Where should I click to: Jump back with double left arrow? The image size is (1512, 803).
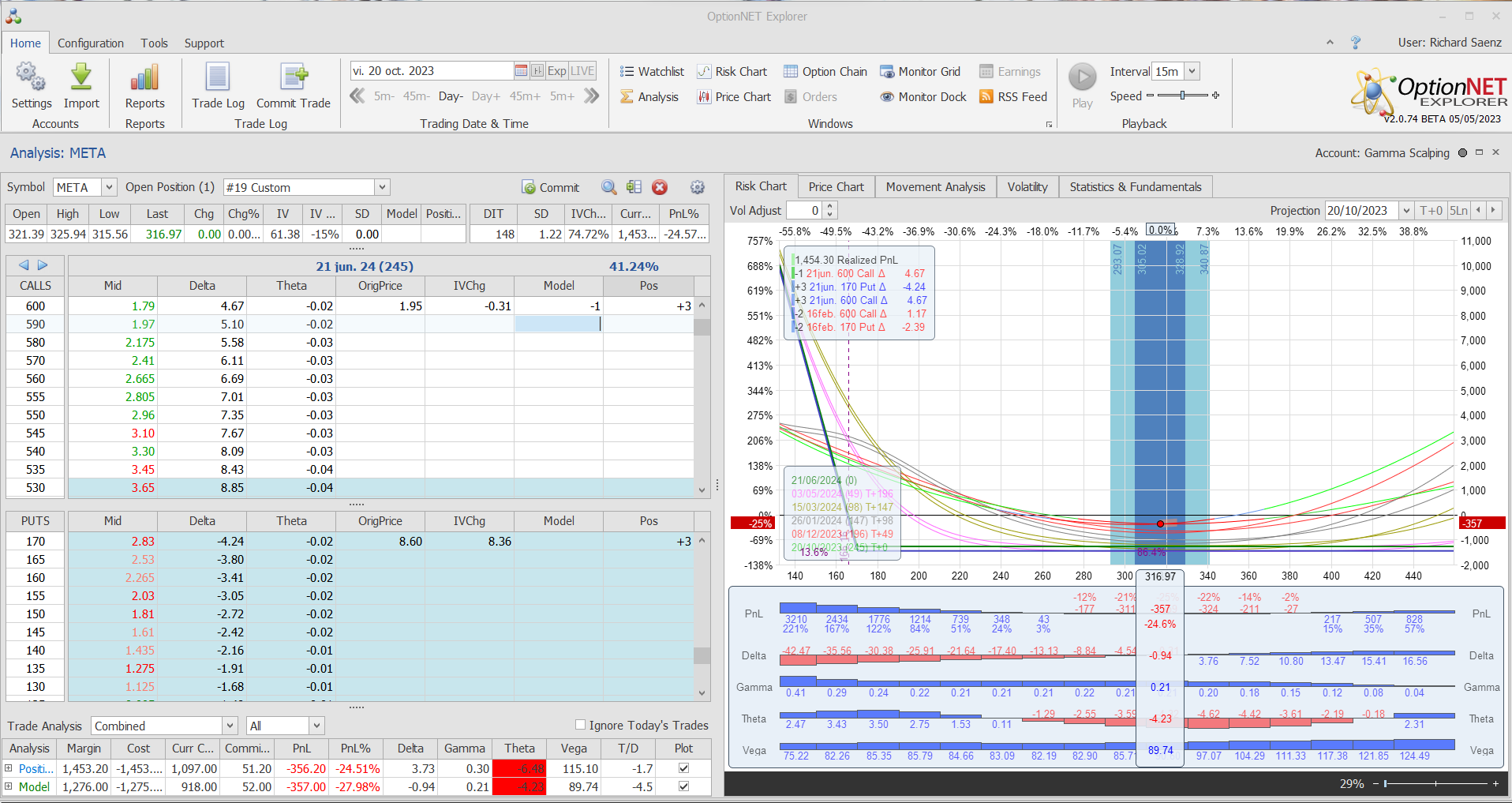pyautogui.click(x=357, y=96)
